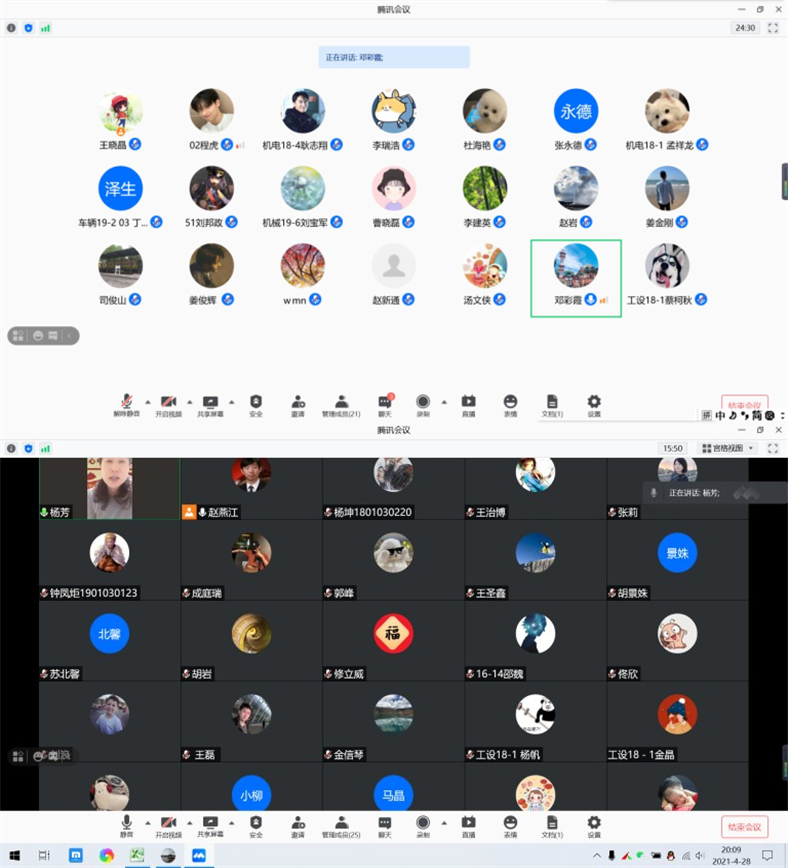Open 共享屏幕 screen share in upper window
Viewport: 788px width, 868px height.
coord(211,402)
